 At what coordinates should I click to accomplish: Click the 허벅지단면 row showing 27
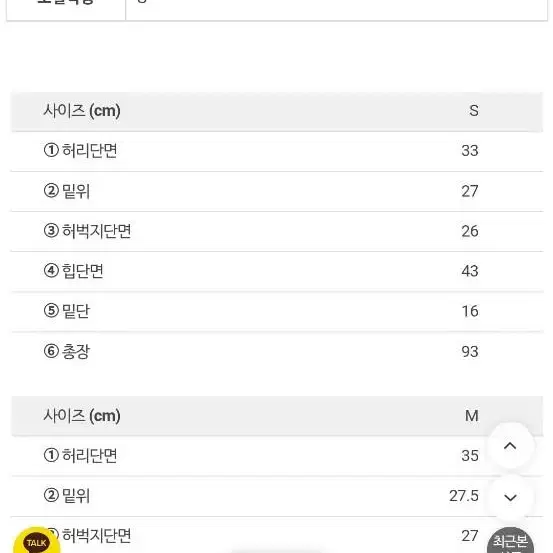(x=277, y=535)
